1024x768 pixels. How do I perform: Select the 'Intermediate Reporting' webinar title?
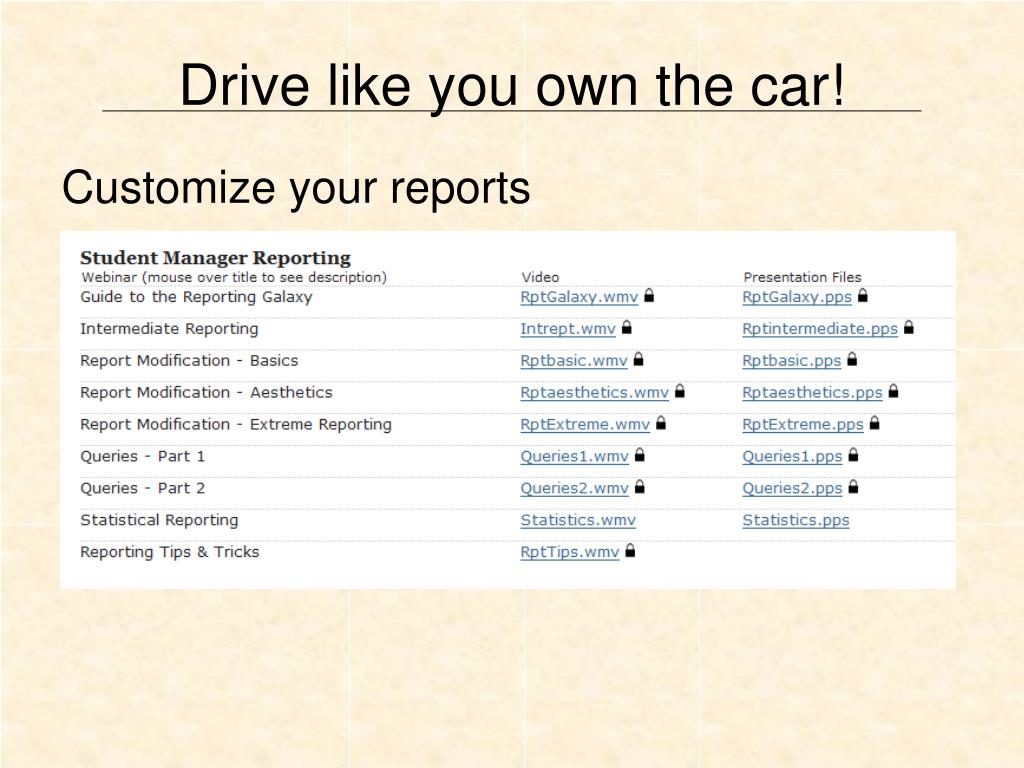169,328
